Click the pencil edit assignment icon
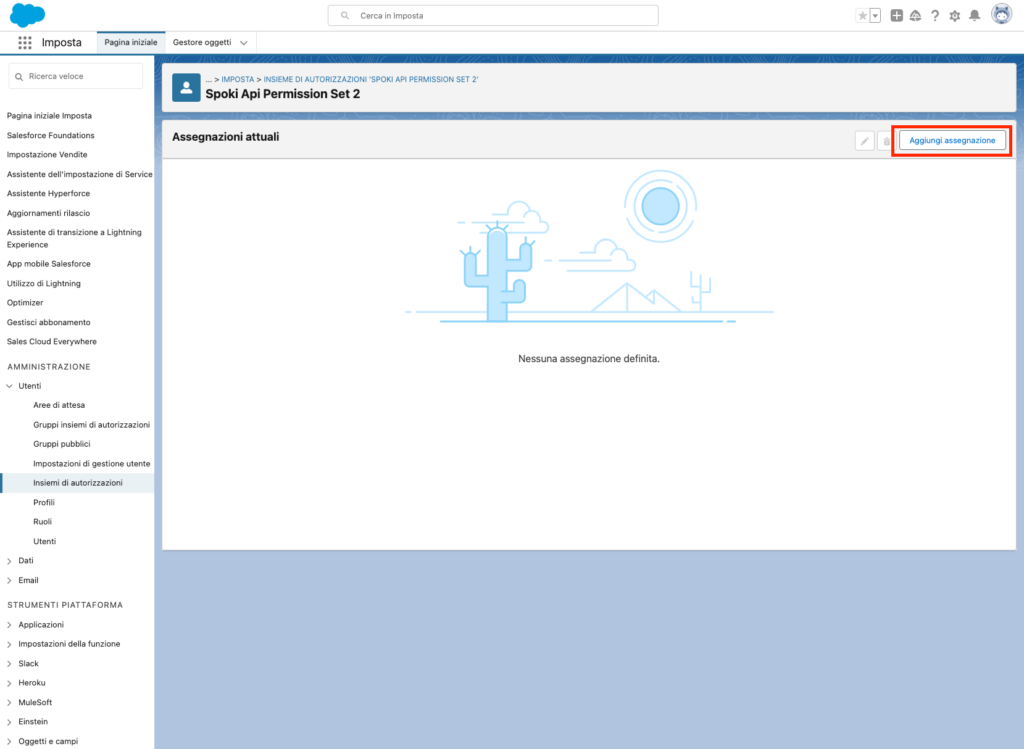 864,141
